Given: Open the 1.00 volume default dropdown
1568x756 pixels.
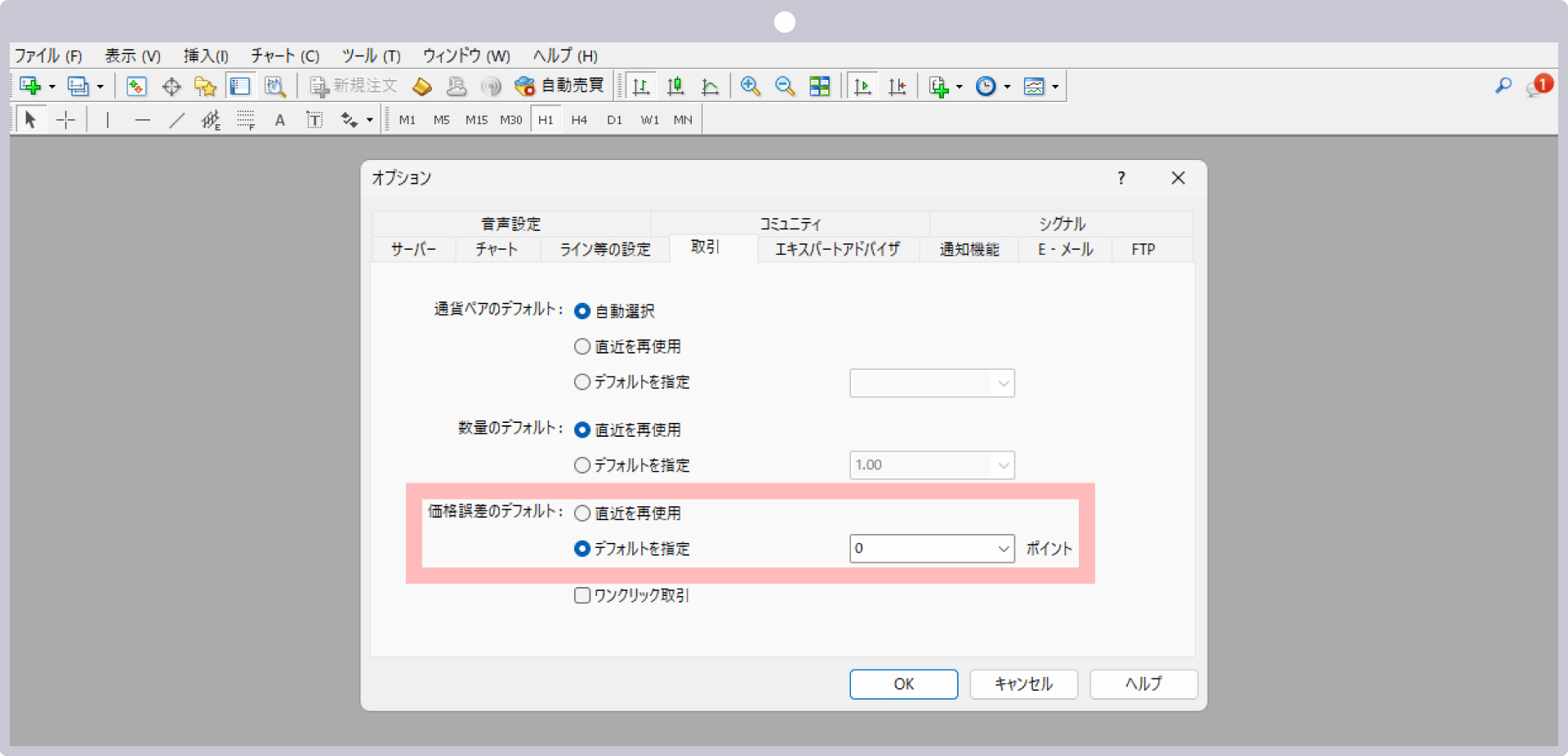Looking at the screenshot, I should (x=932, y=465).
